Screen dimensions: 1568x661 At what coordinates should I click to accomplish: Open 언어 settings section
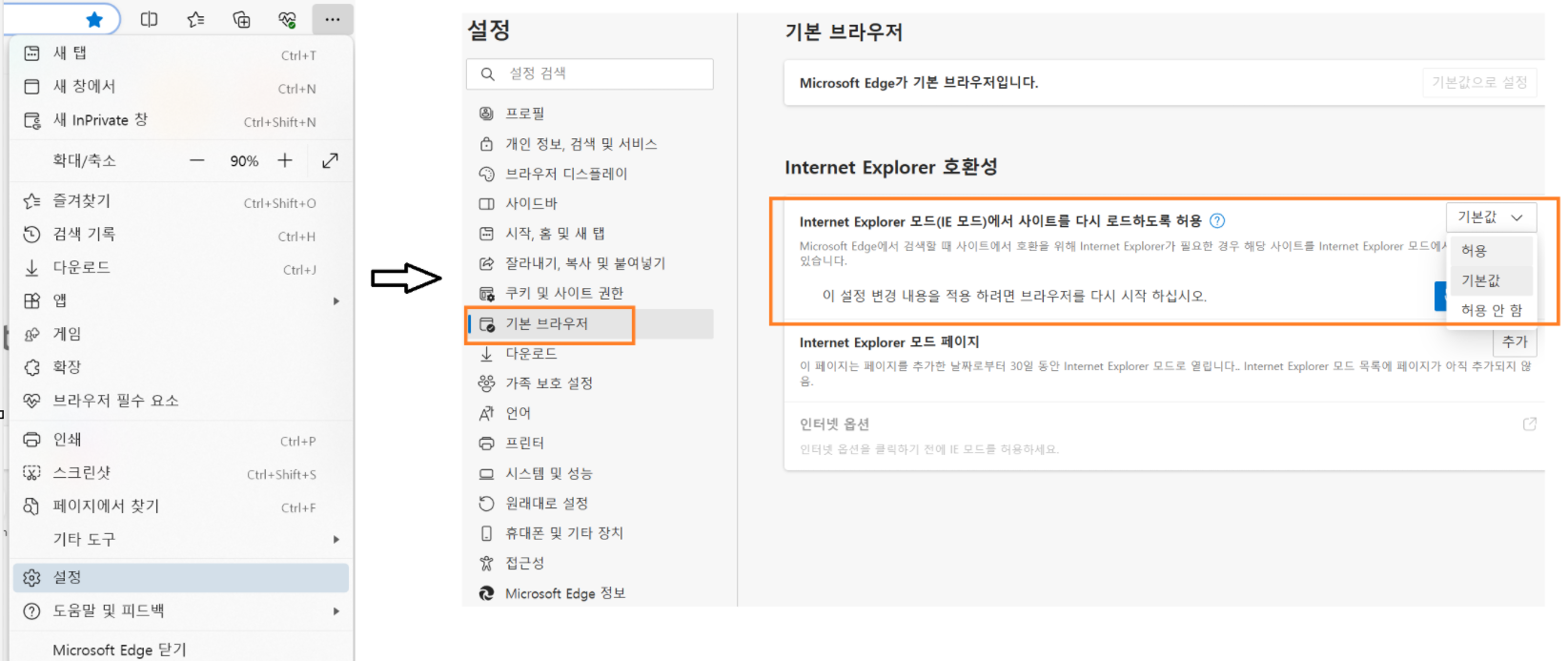(590, 413)
